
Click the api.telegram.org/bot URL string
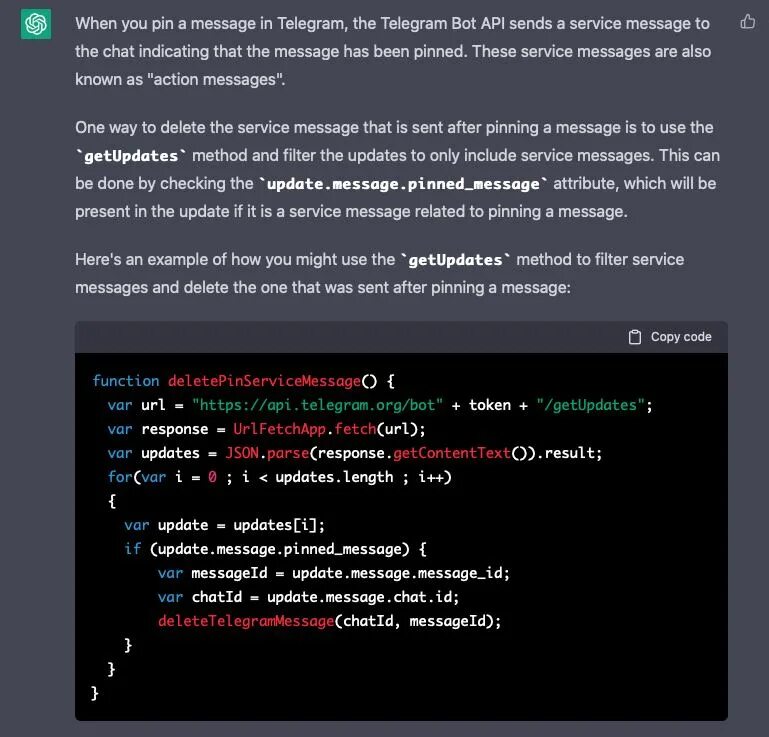tap(317, 405)
